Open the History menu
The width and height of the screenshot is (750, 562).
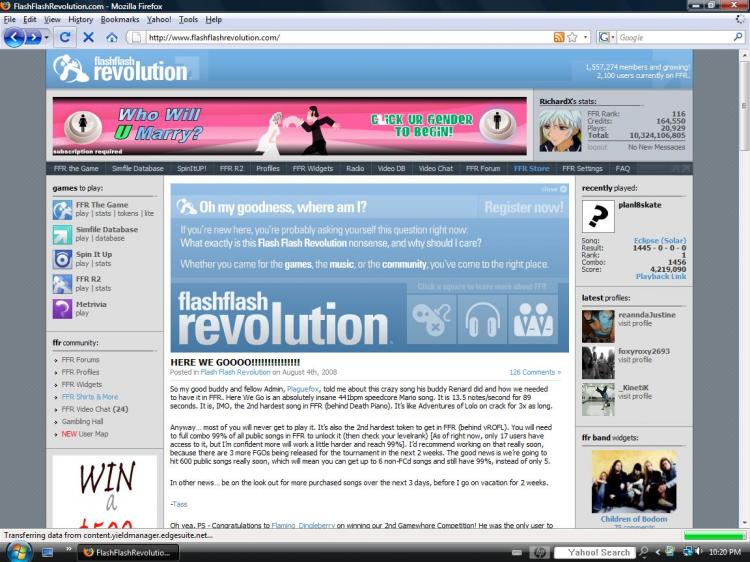coord(80,20)
